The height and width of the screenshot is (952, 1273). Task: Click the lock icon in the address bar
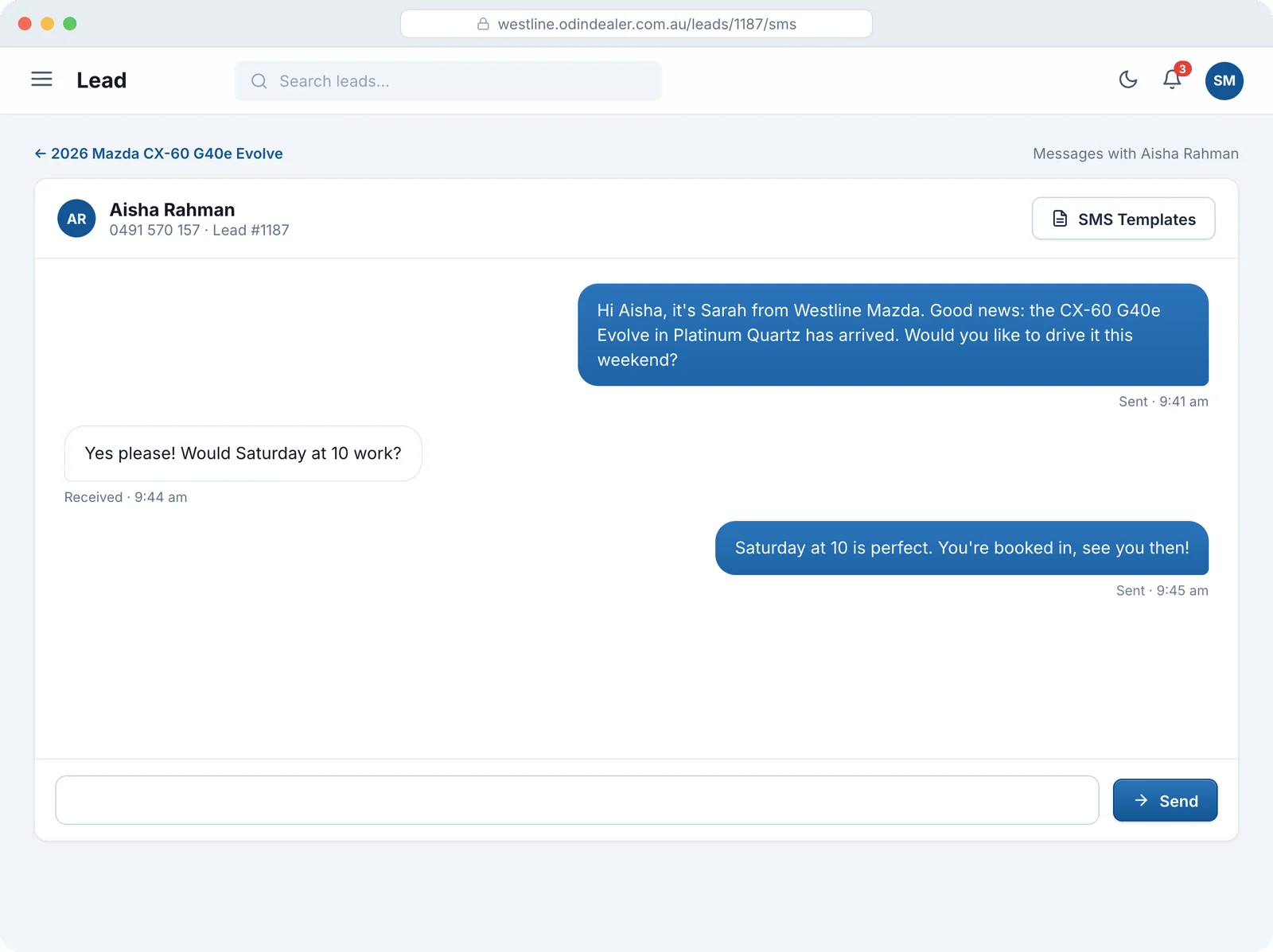click(483, 24)
